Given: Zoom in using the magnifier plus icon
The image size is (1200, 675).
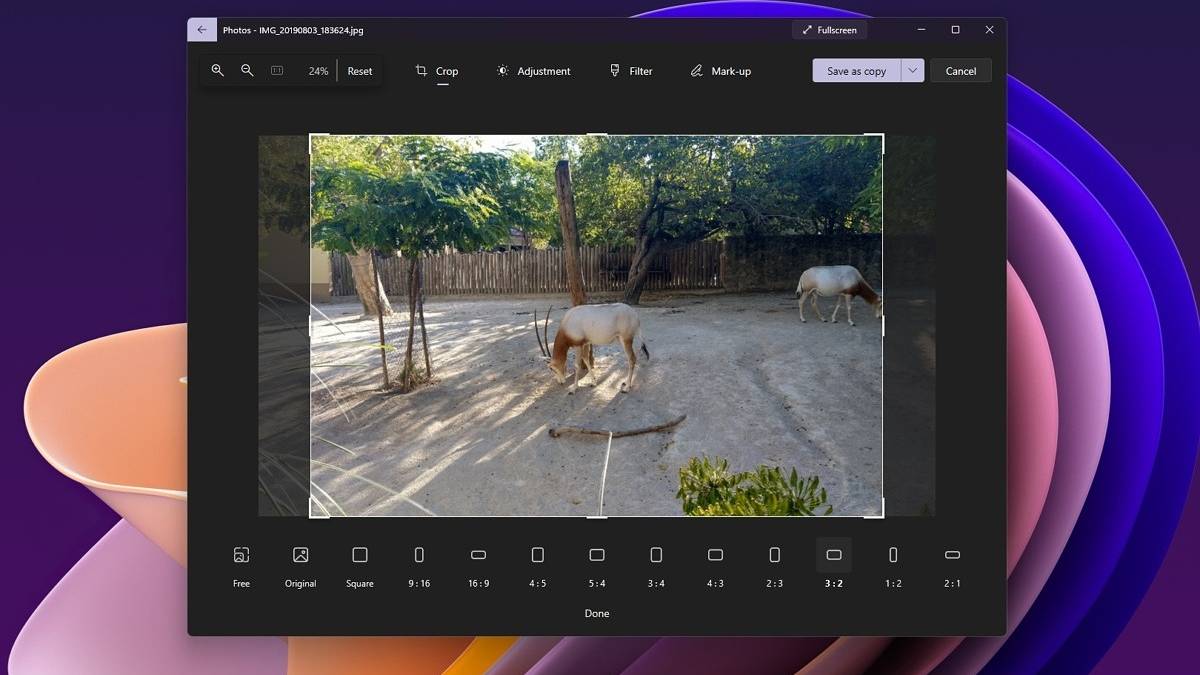Looking at the screenshot, I should tap(217, 71).
